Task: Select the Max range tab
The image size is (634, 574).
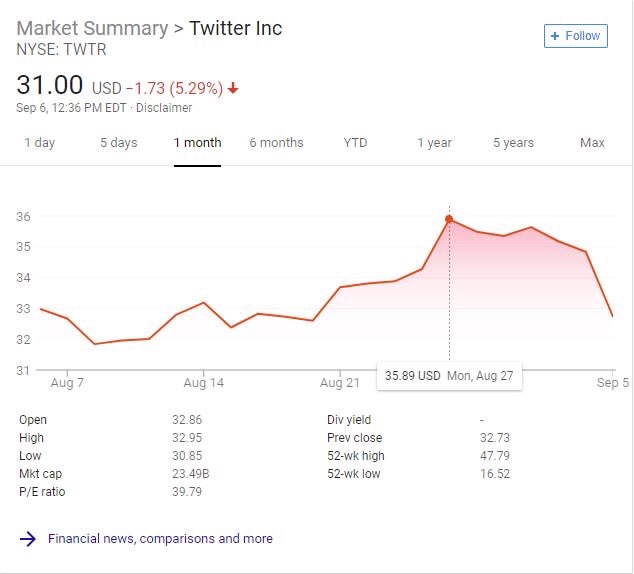Action: coord(592,143)
